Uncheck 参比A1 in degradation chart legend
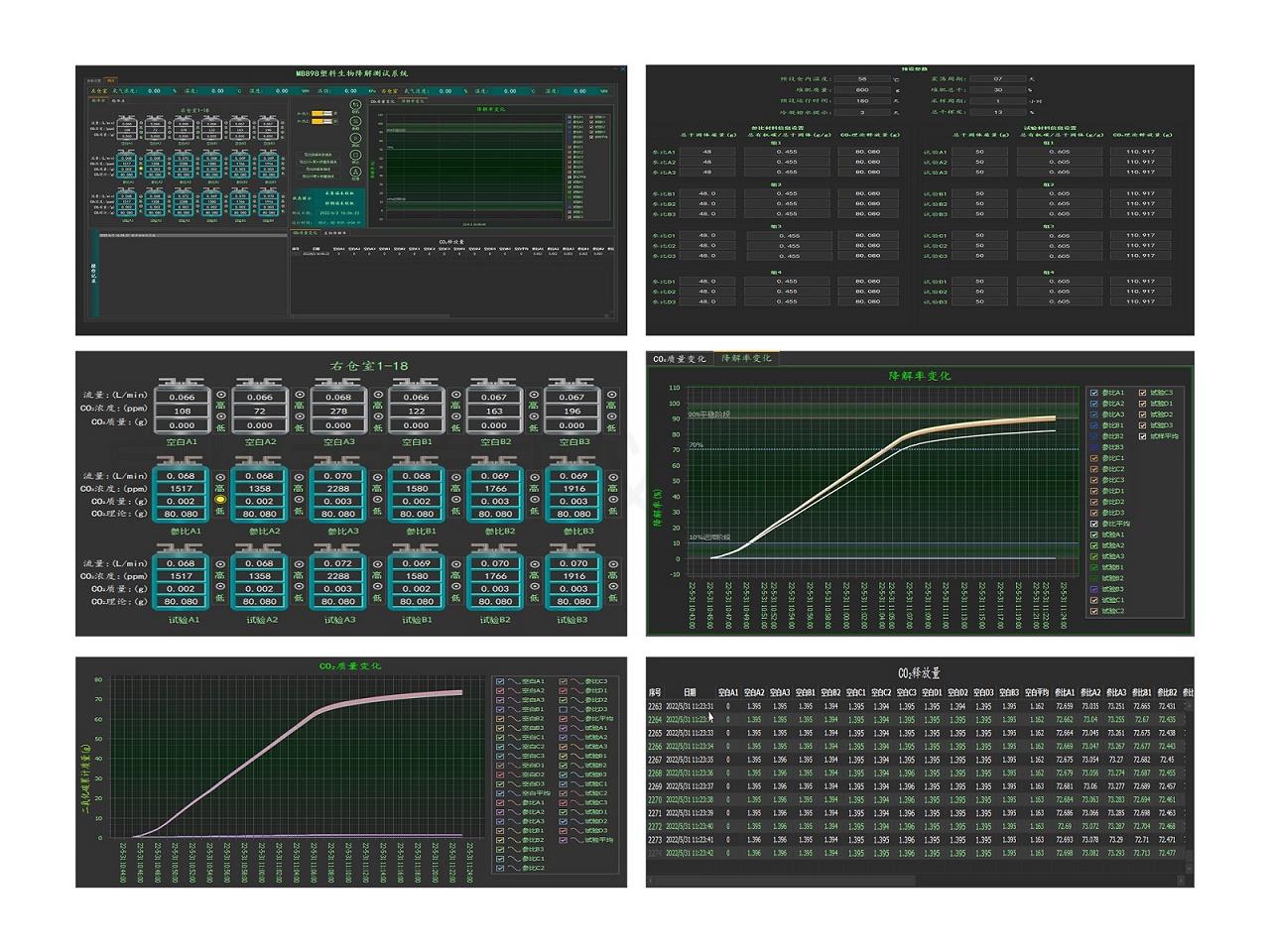1270x952 pixels. (1093, 393)
